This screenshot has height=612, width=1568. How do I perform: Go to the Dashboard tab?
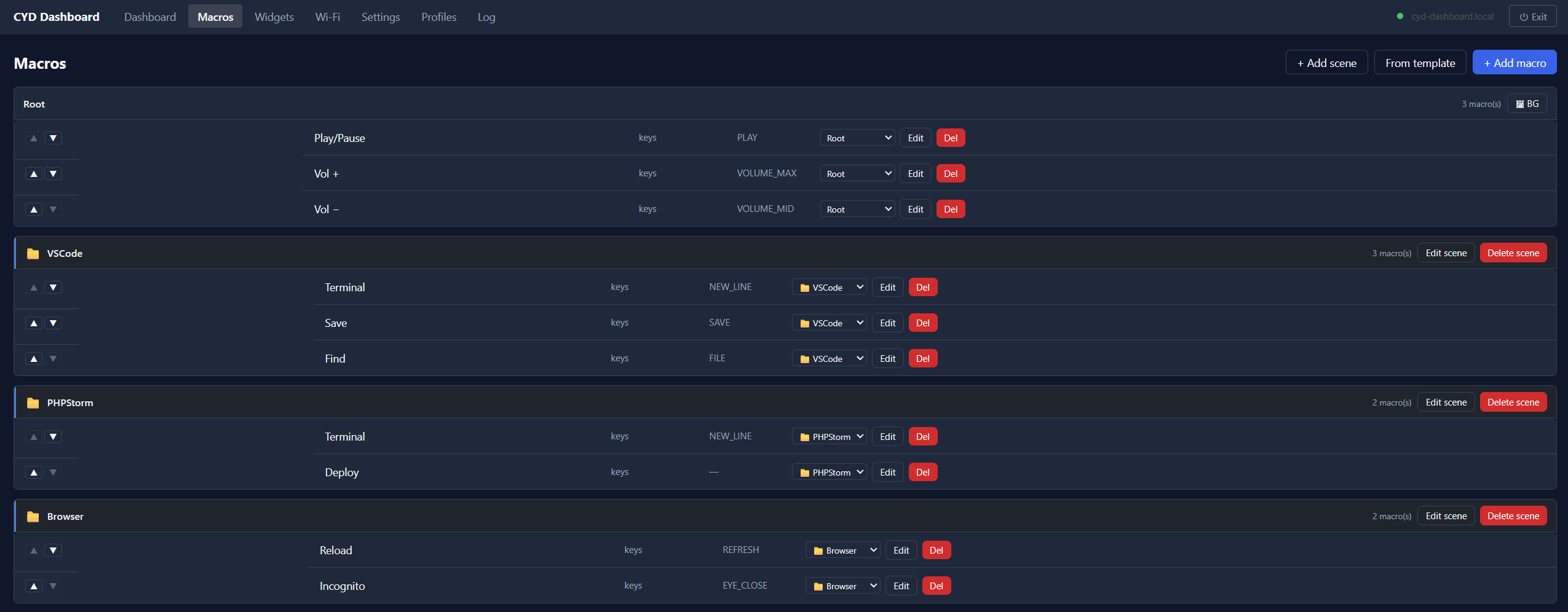[150, 17]
